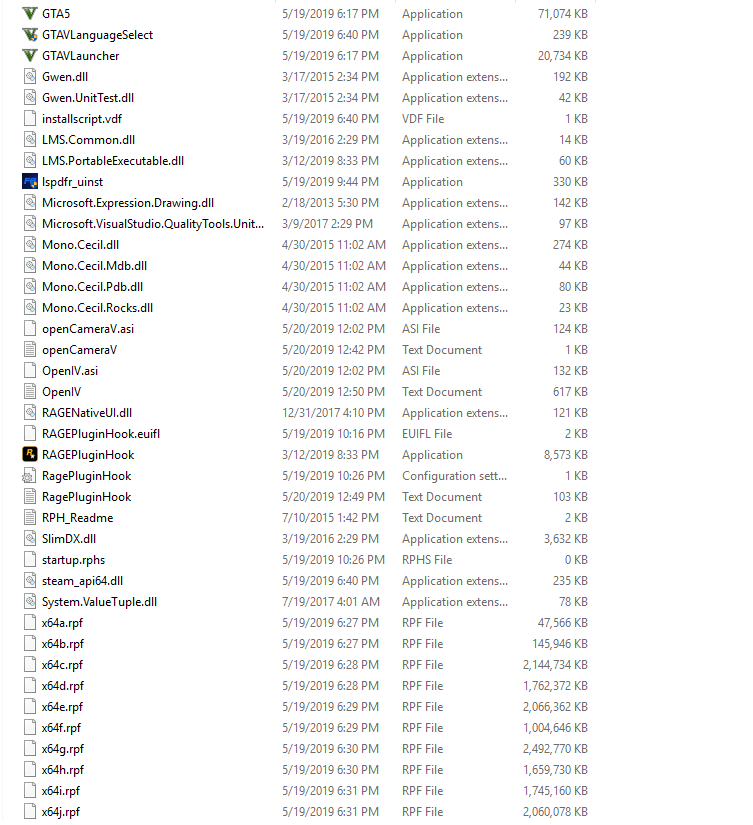Select the x64e.rpf file name
The height and width of the screenshot is (825, 753).
tap(63, 707)
